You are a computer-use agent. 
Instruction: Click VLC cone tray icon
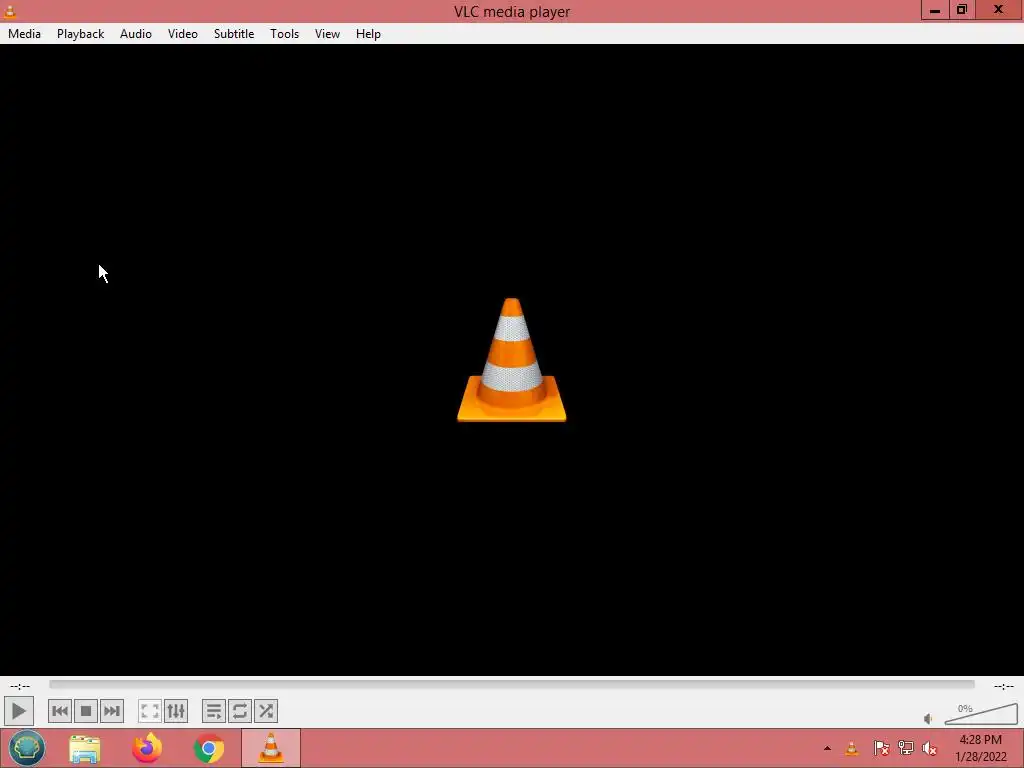852,748
